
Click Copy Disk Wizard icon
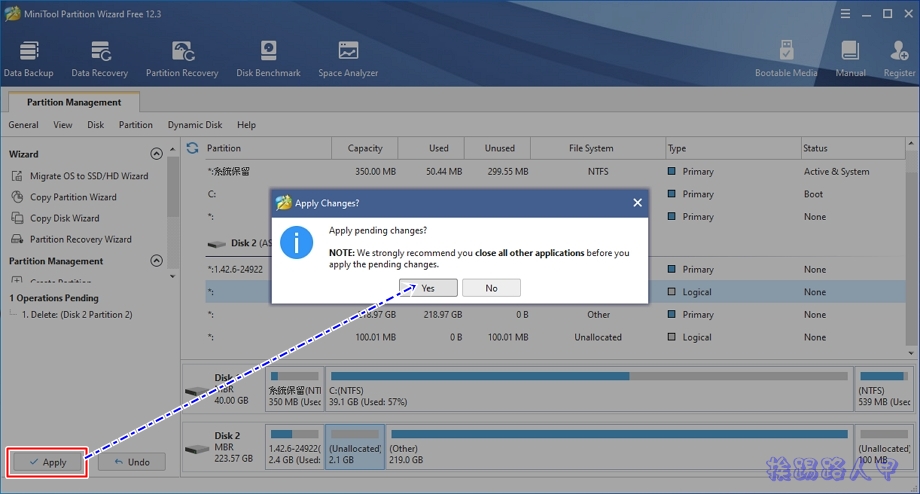(x=18, y=218)
